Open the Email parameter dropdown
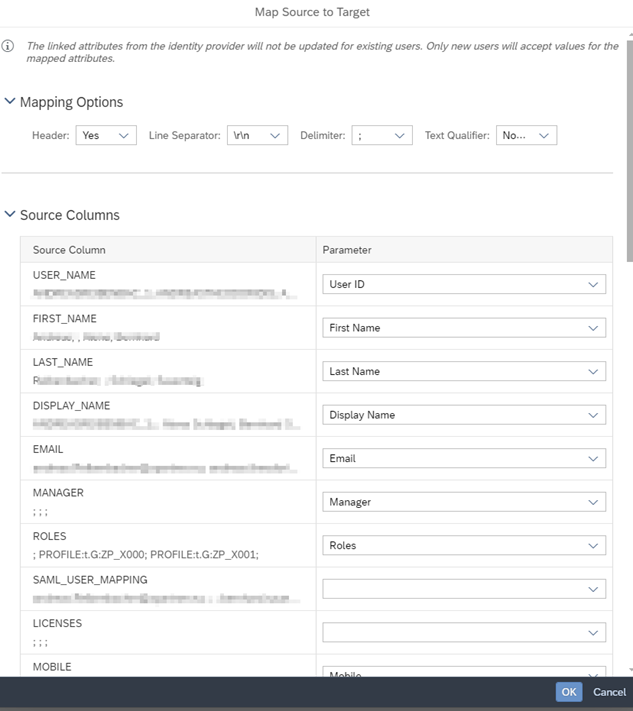Screen dimensions: 633x711 (x=464, y=458)
